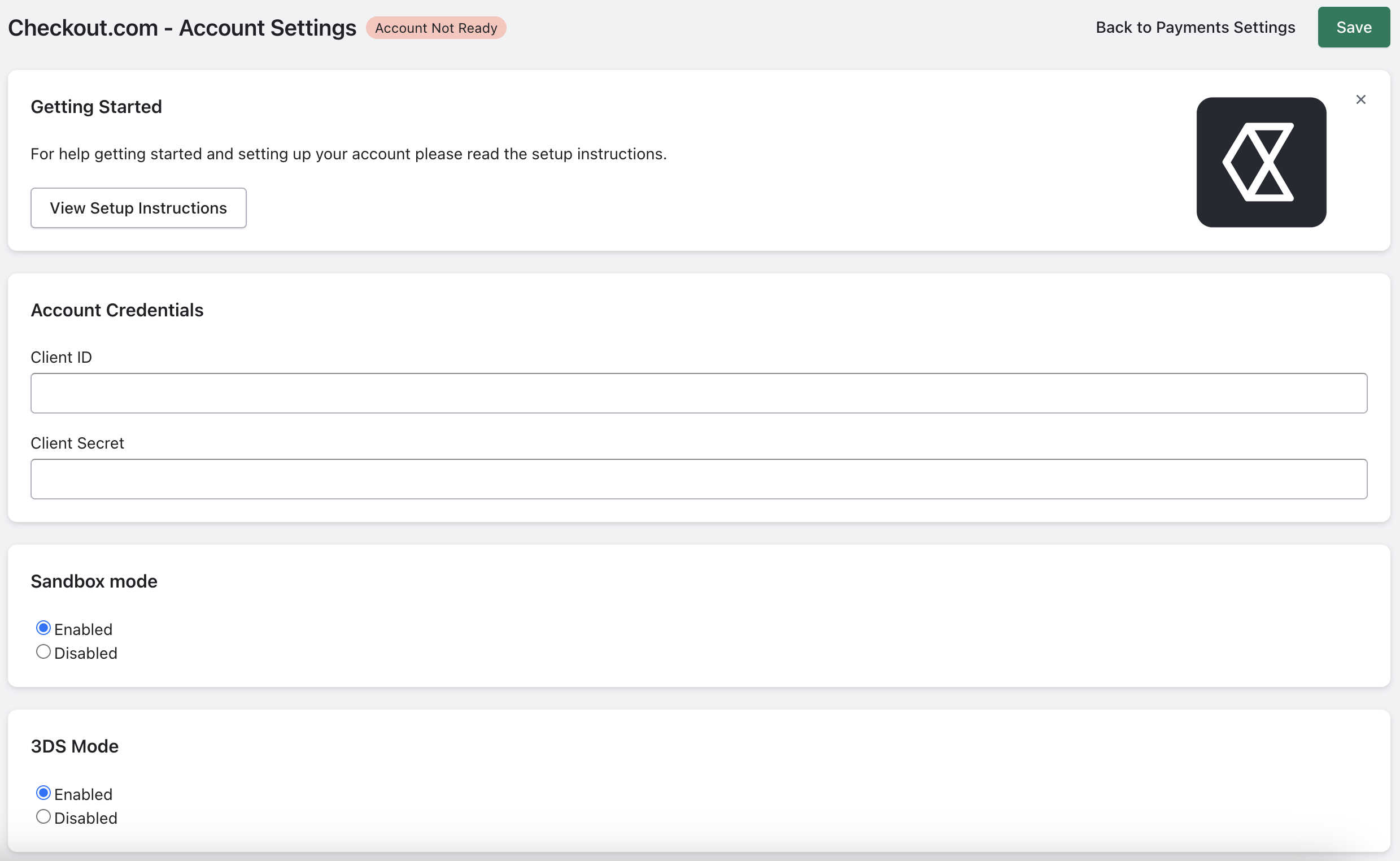Click the setup instructions help text
The image size is (1400, 861).
(348, 153)
